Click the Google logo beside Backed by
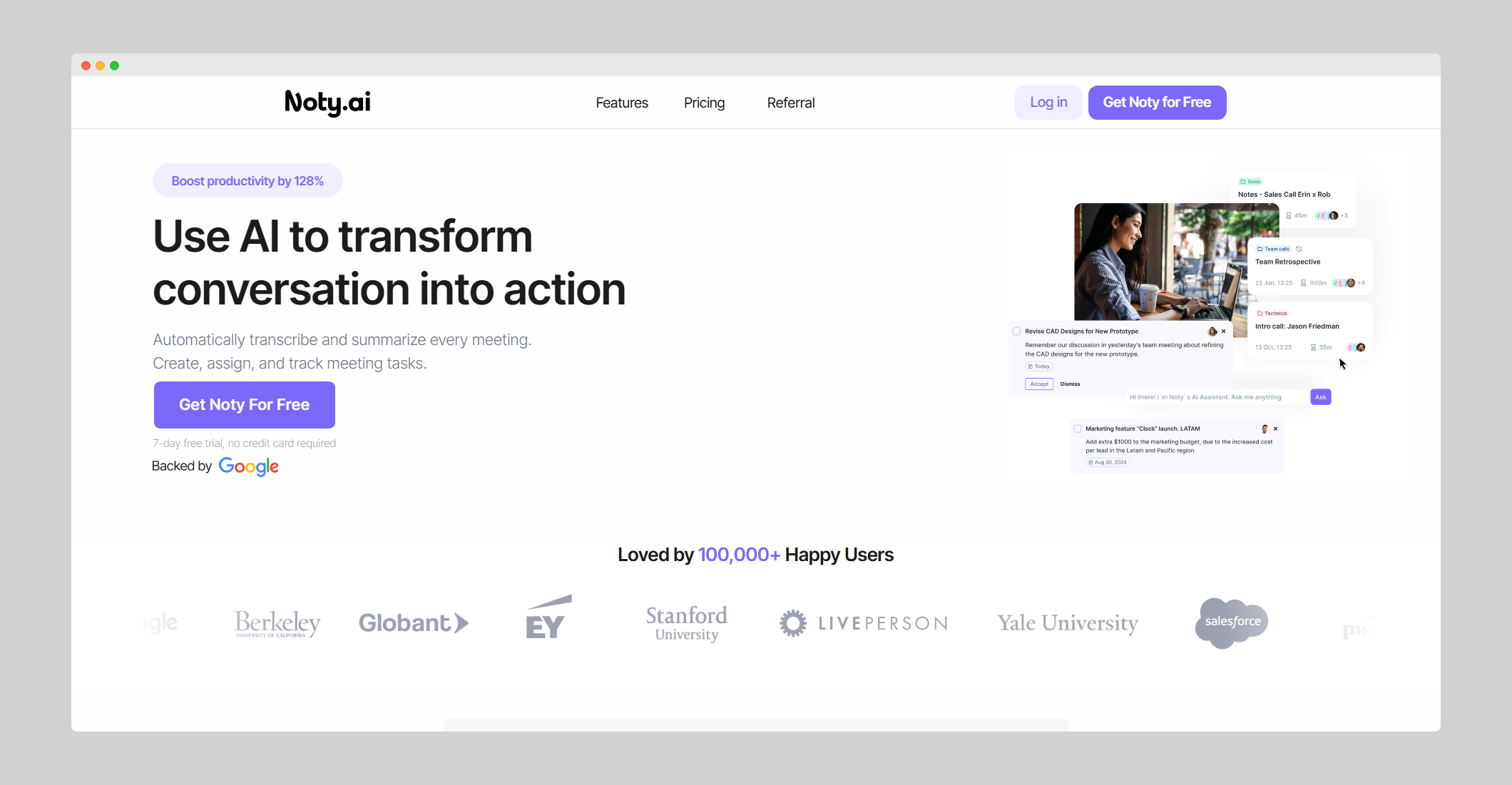The width and height of the screenshot is (1512, 785). (x=248, y=466)
